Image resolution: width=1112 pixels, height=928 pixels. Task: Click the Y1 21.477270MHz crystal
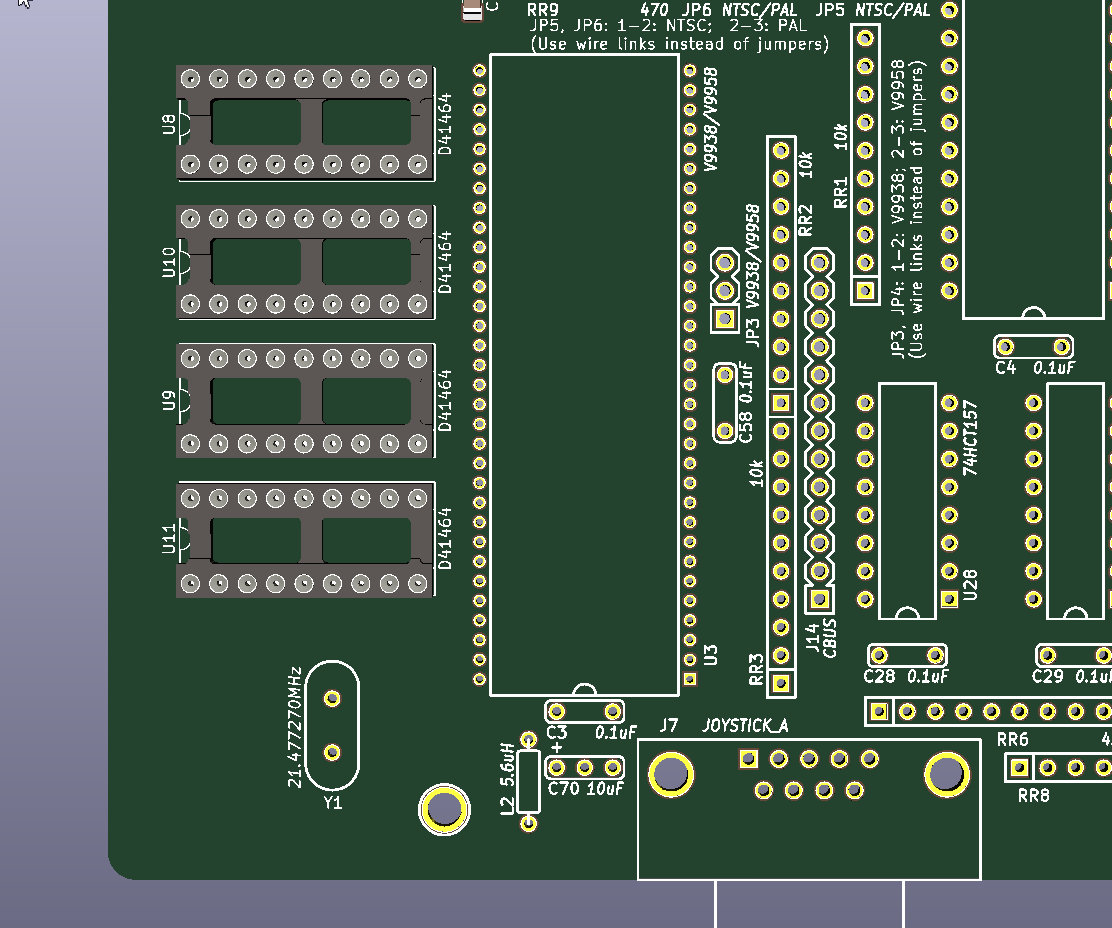click(x=332, y=725)
